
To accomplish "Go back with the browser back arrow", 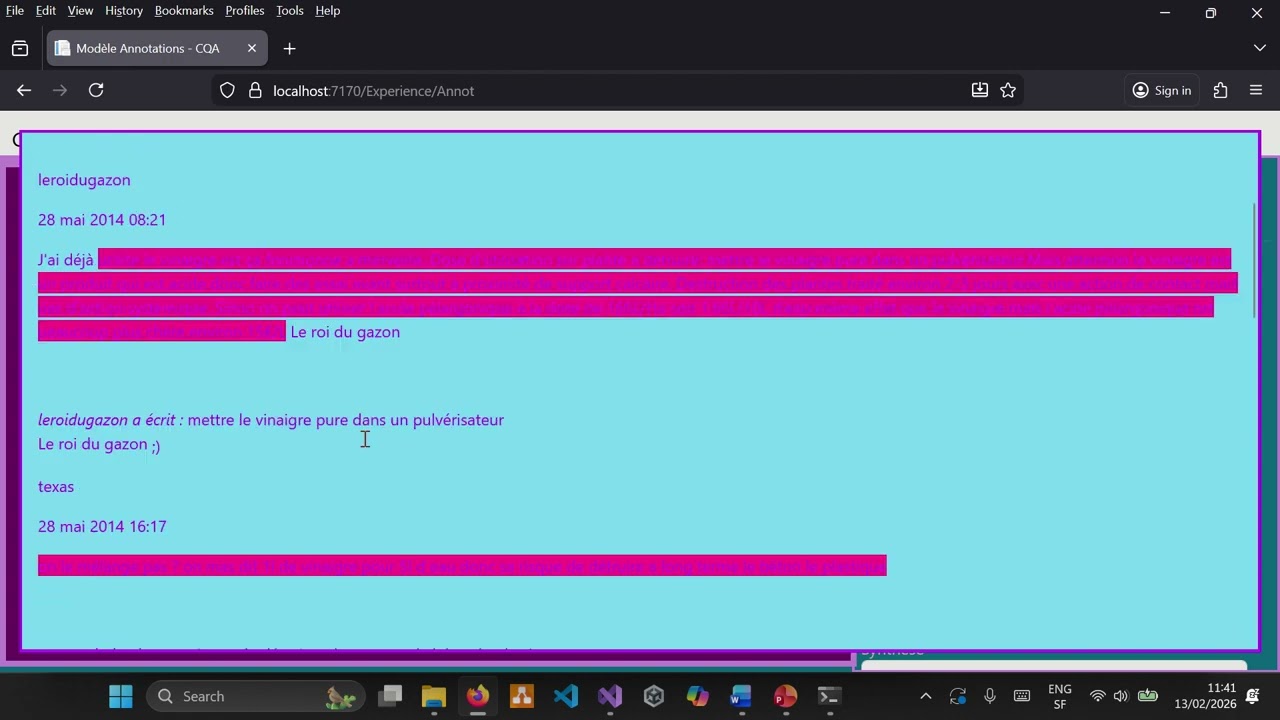I will (x=24, y=90).
